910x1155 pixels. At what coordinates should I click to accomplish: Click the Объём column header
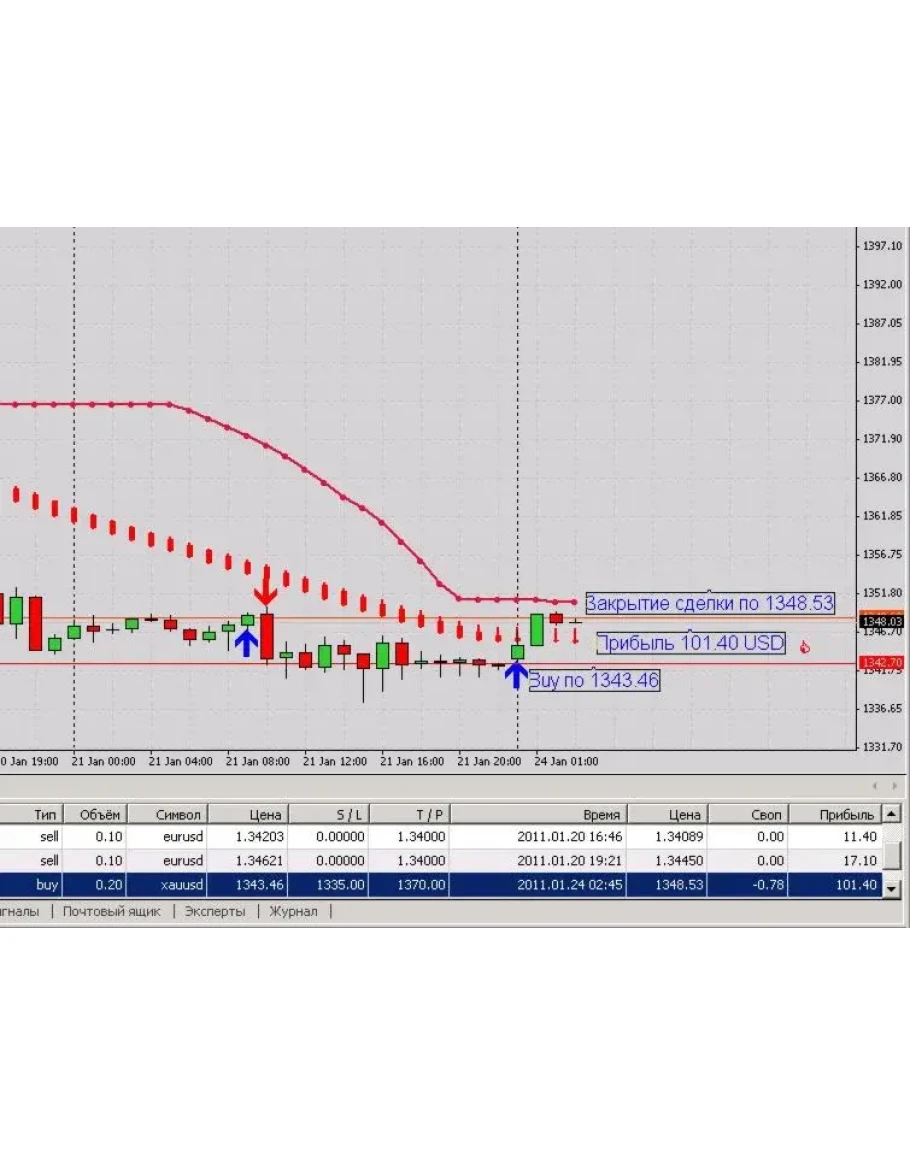pos(99,814)
